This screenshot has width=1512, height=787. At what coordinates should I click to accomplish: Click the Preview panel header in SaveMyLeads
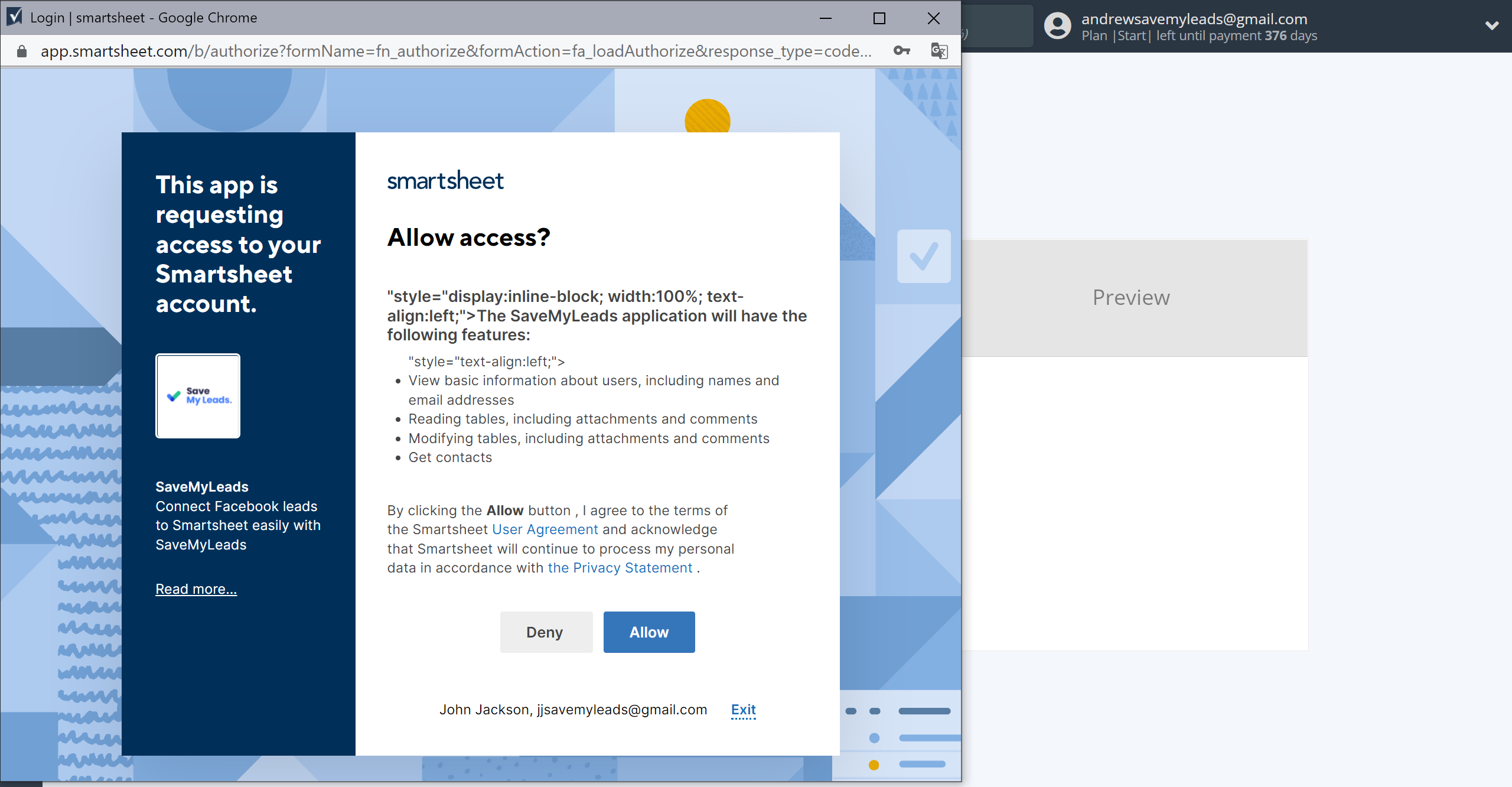(1135, 298)
